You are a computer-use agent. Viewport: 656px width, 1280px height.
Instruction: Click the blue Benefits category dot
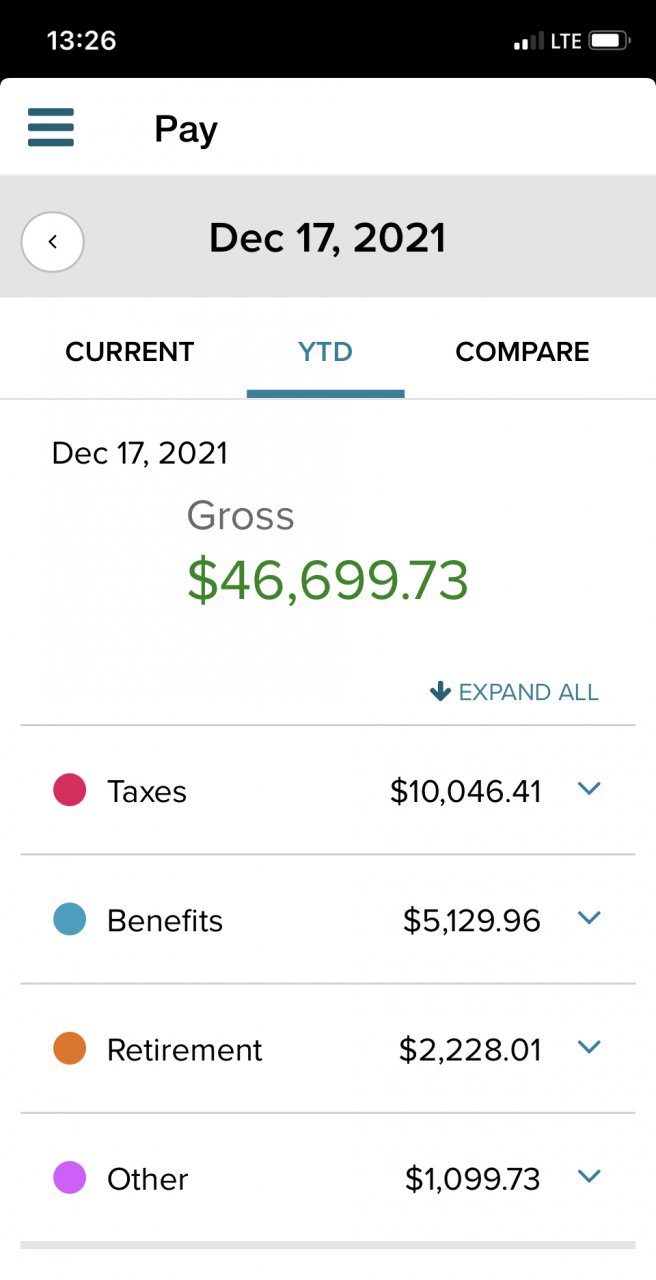click(x=69, y=919)
